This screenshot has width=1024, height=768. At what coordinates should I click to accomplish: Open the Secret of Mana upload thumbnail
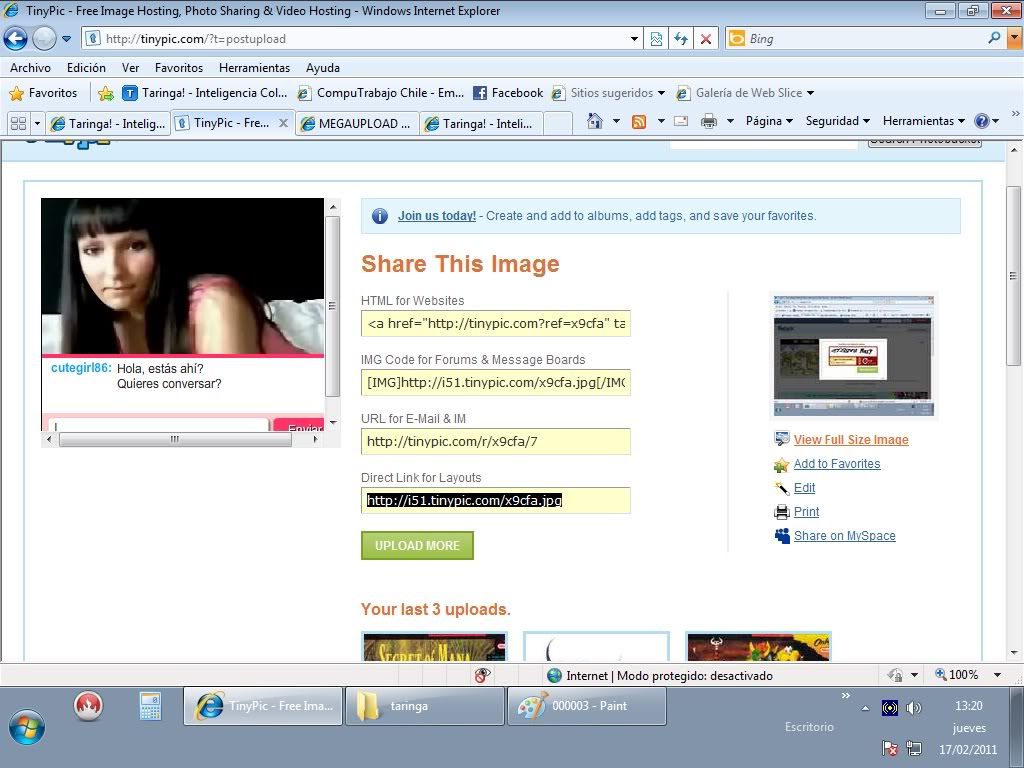point(434,647)
